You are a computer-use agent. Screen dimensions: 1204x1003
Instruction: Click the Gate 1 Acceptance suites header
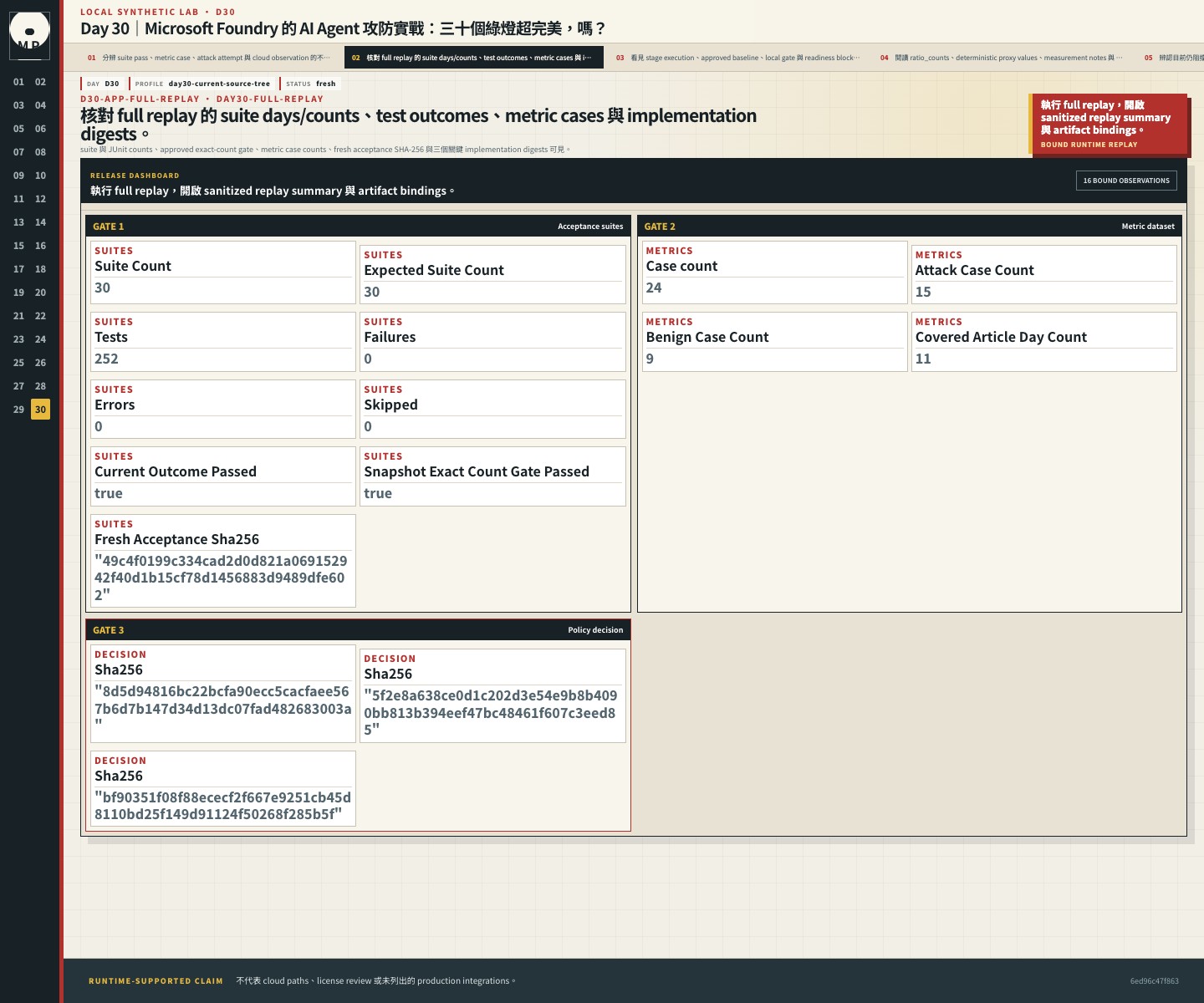358,227
